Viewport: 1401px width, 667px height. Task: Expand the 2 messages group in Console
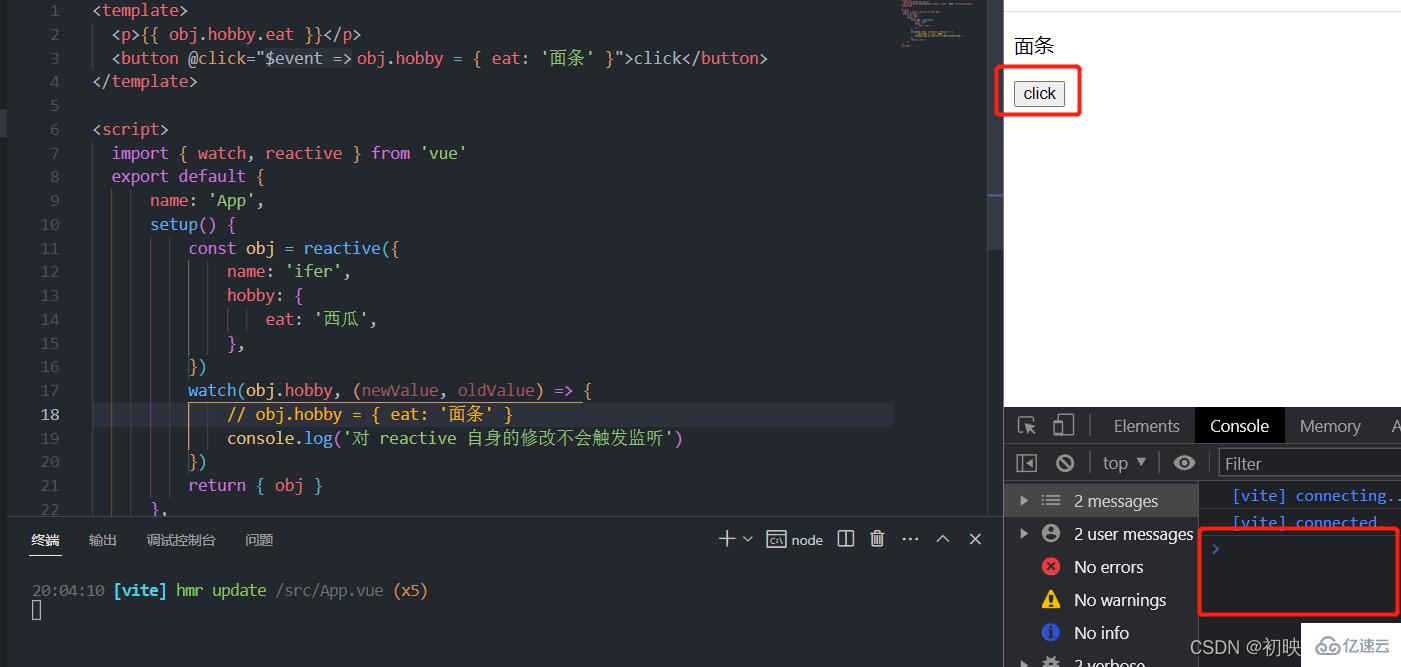(1024, 500)
